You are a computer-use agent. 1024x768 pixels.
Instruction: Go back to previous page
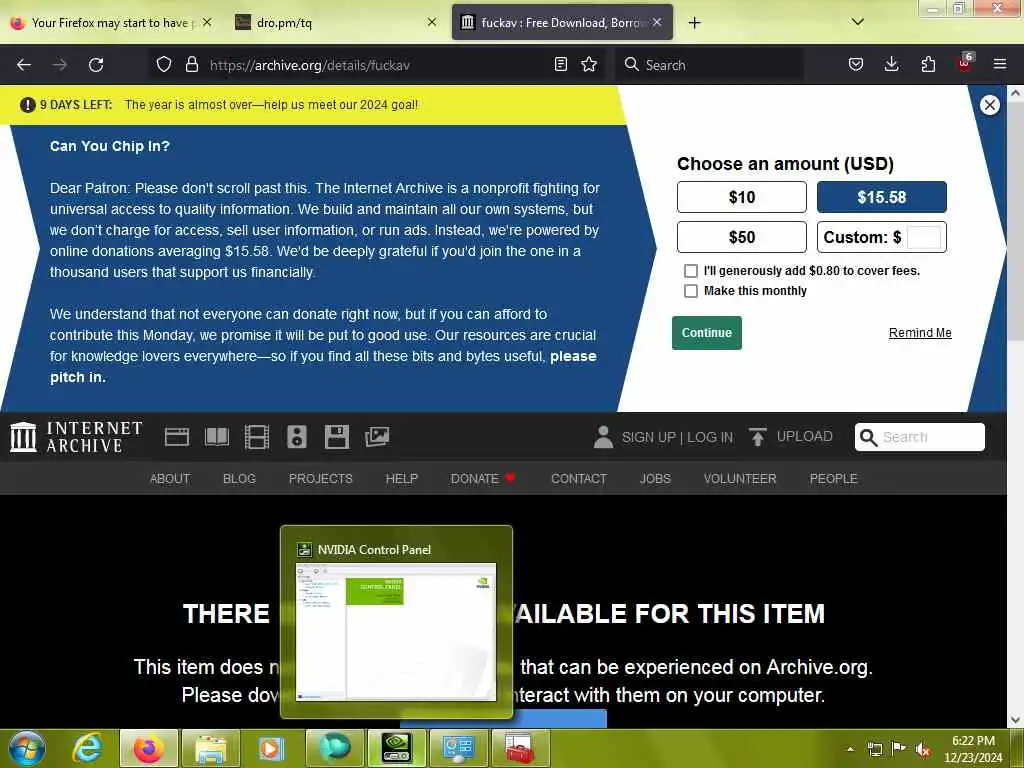[x=24, y=65]
